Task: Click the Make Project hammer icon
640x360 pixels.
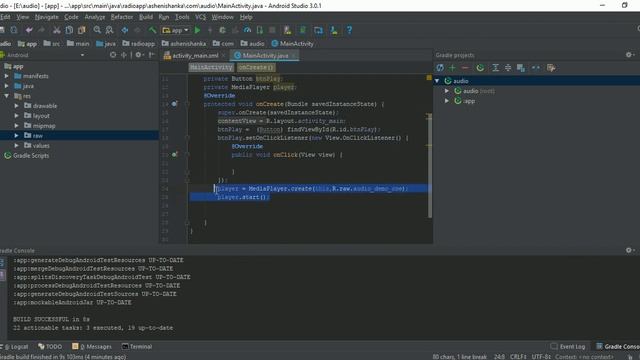Action: 152,30
